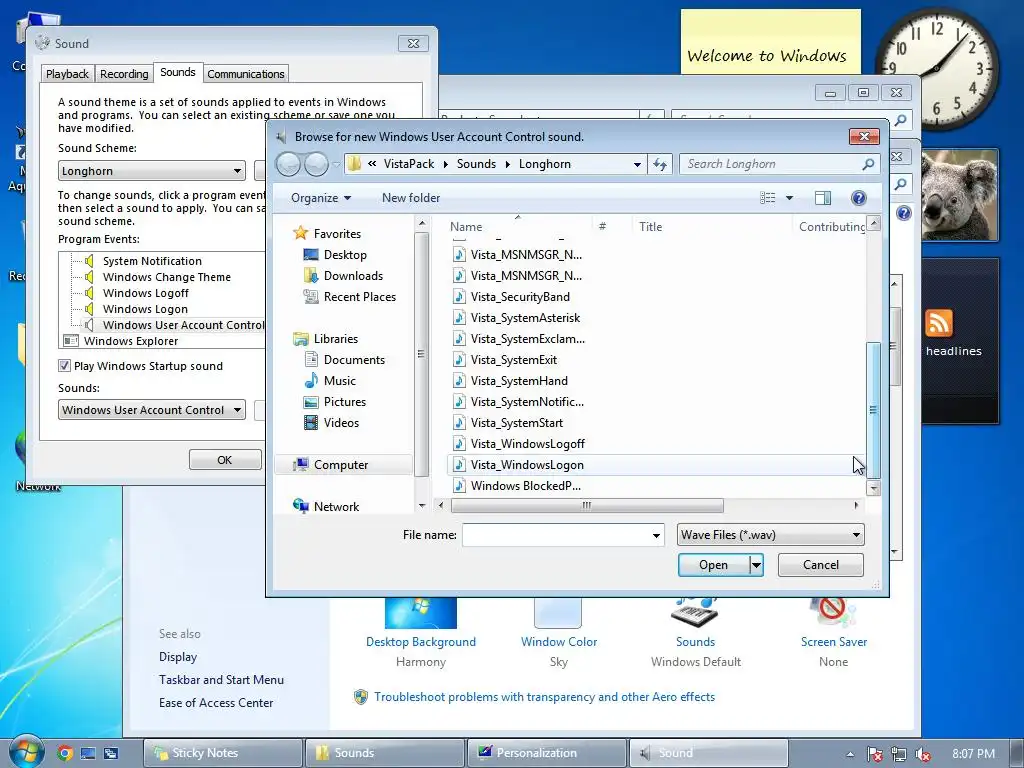Click the Start orb on the taskbar
The width and height of the screenshot is (1024, 768).
click(26, 751)
